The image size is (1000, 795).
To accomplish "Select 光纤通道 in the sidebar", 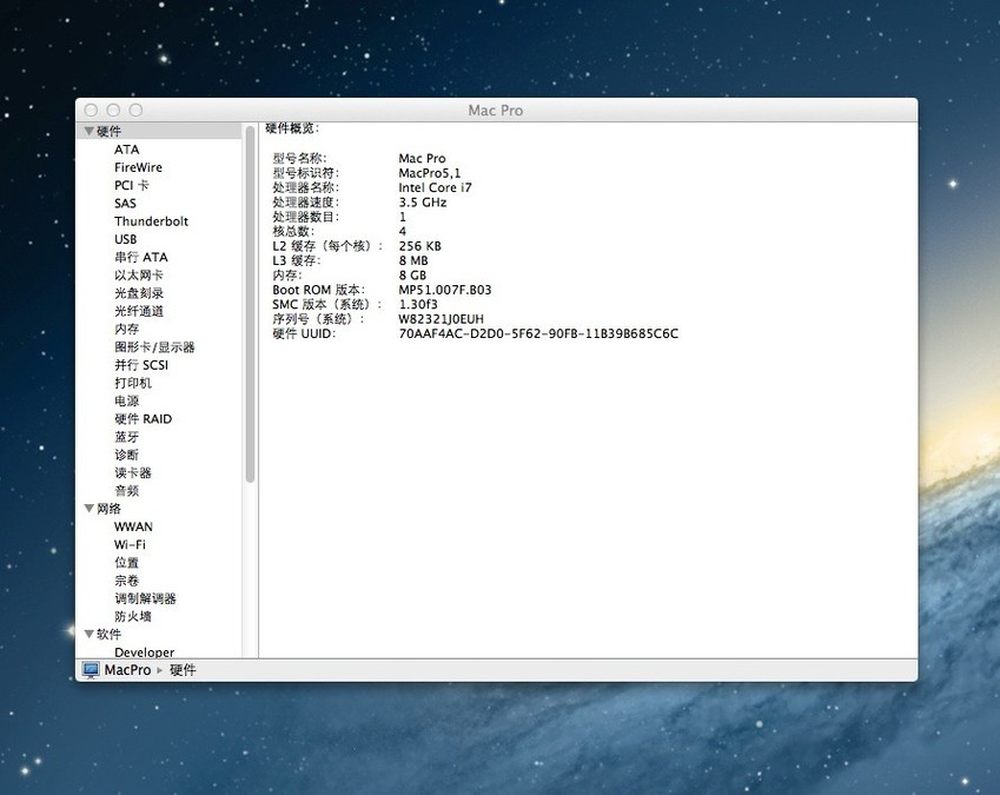I will coord(139,311).
